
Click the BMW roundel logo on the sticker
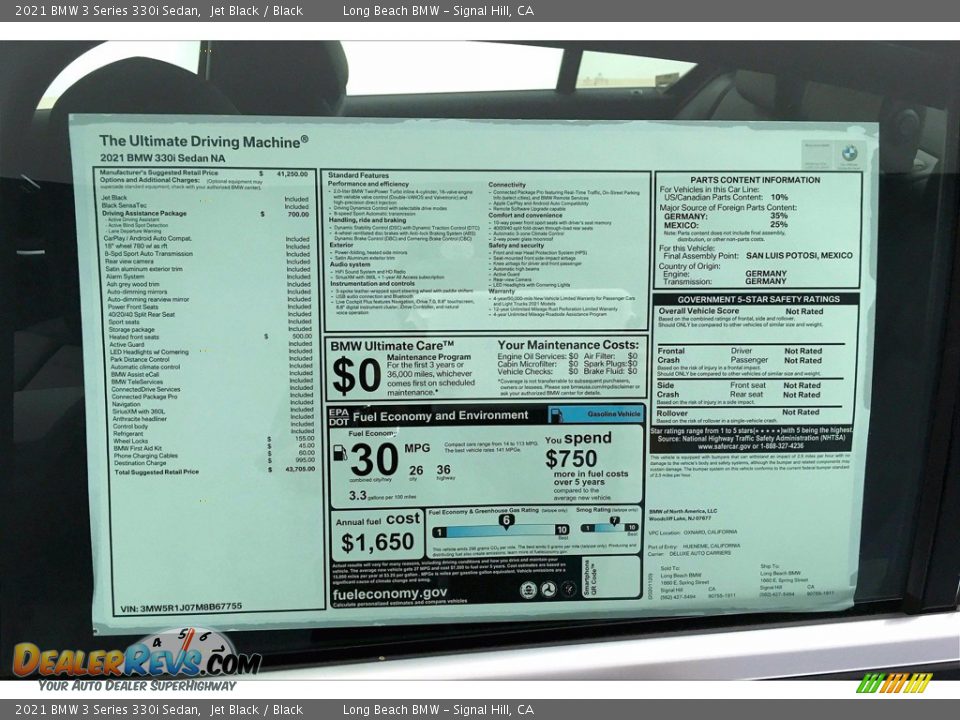849,152
